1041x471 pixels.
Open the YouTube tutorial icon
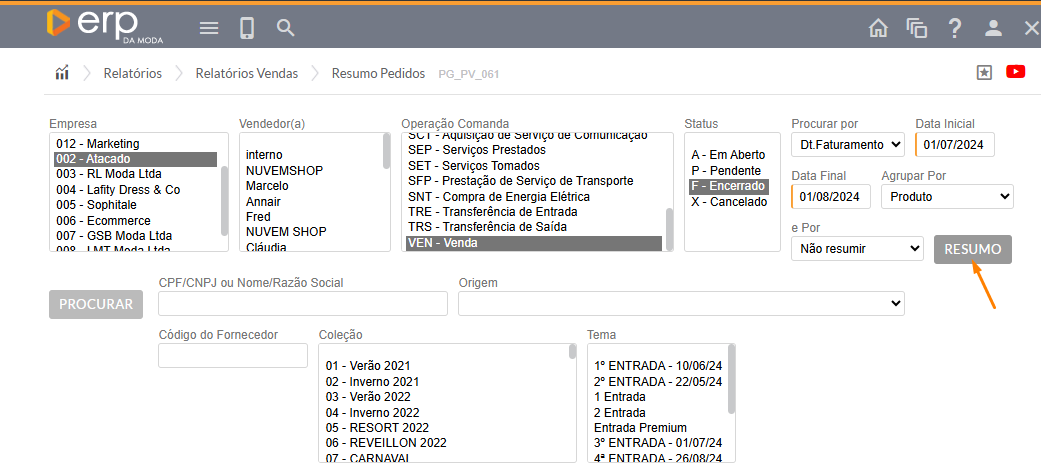click(1016, 72)
